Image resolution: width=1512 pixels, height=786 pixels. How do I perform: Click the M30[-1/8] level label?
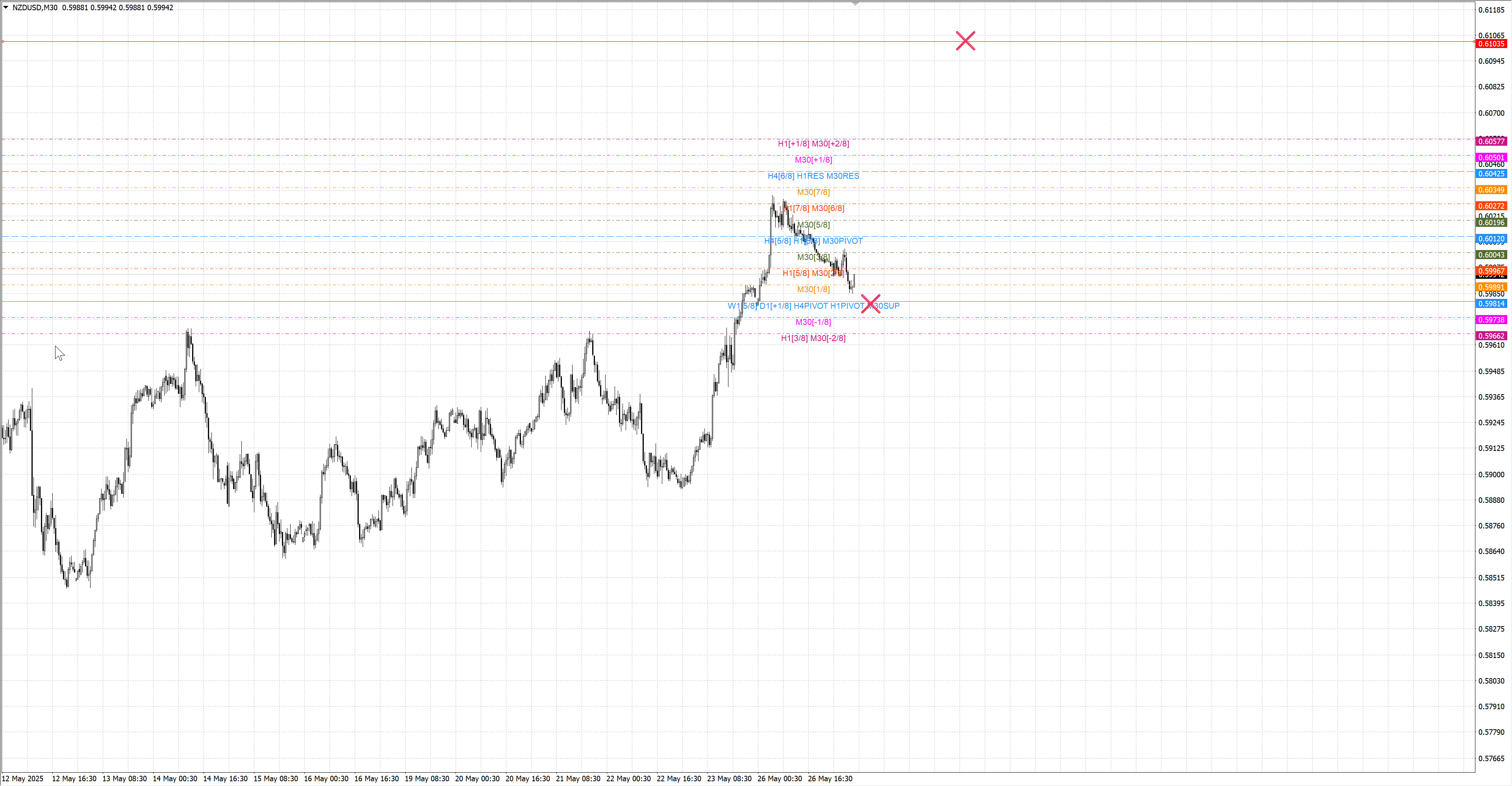click(x=813, y=322)
